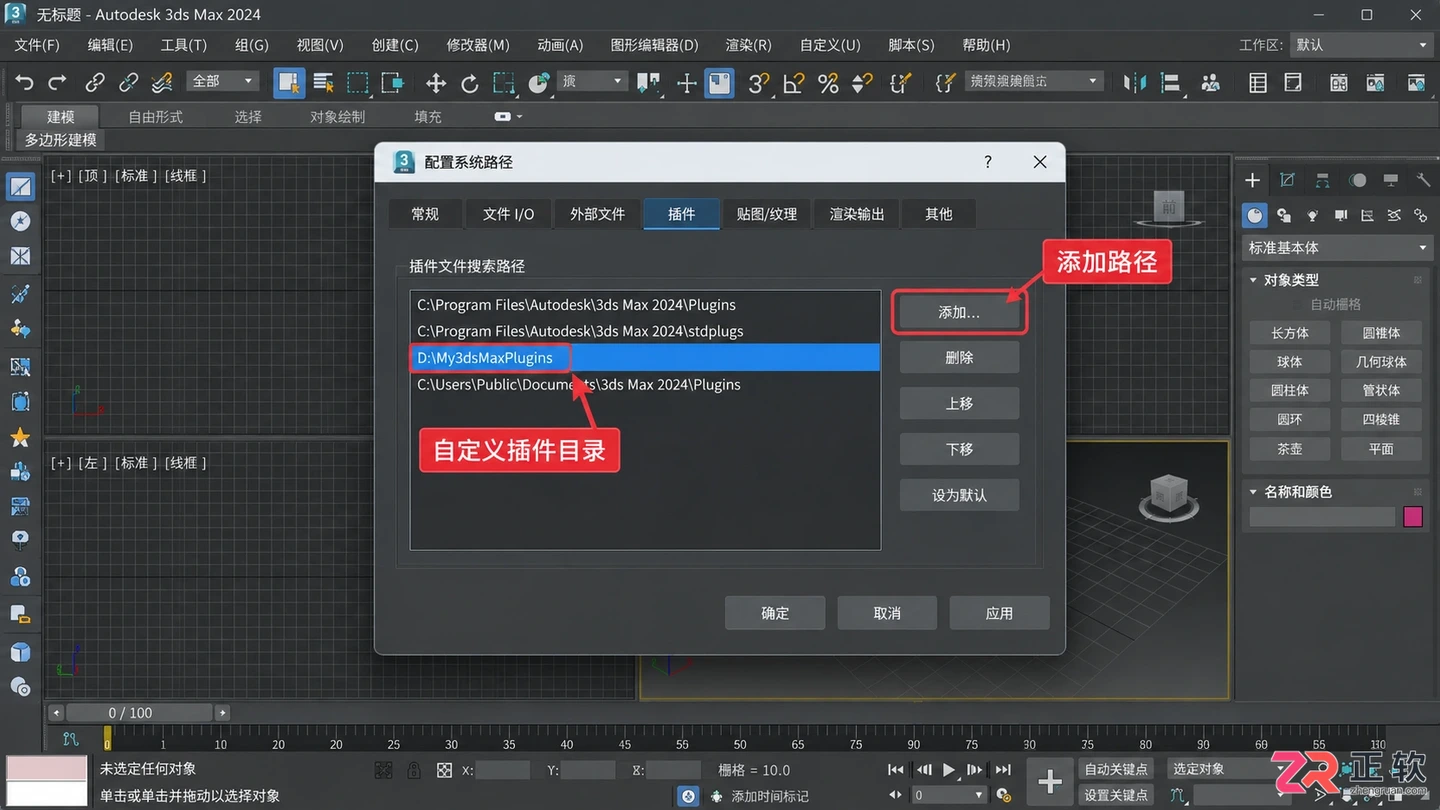Screen dimensions: 1440x810
Task: Toggle Angle Snap in the toolbar
Action: click(x=793, y=83)
